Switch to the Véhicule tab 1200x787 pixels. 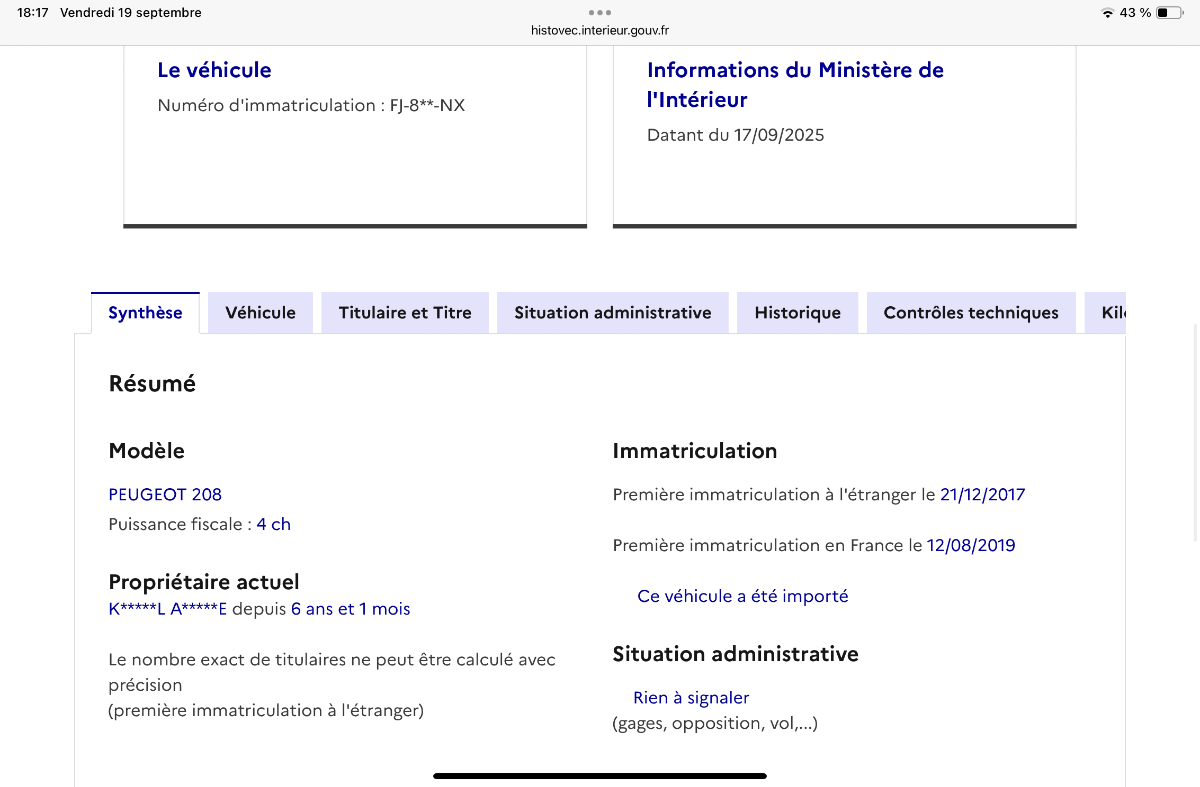[260, 313]
